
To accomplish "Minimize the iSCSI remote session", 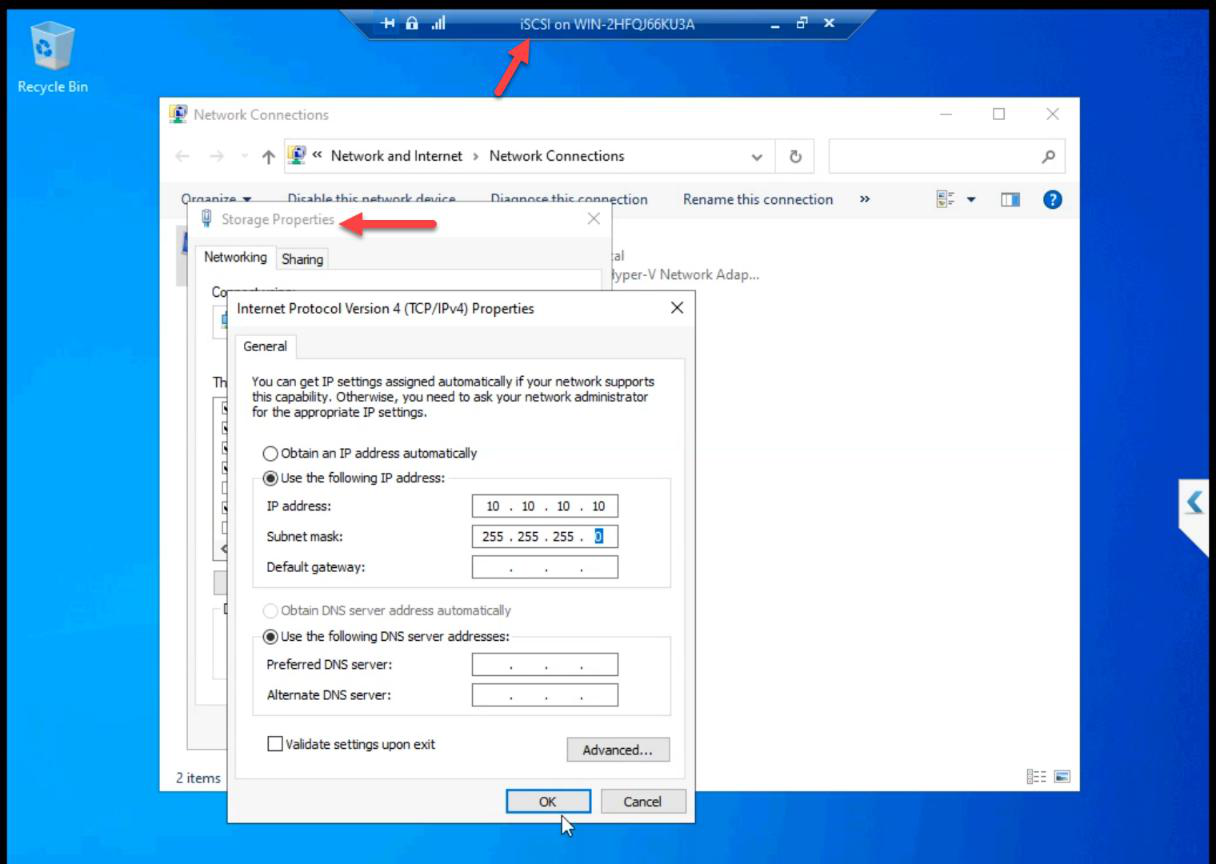I will coord(776,23).
